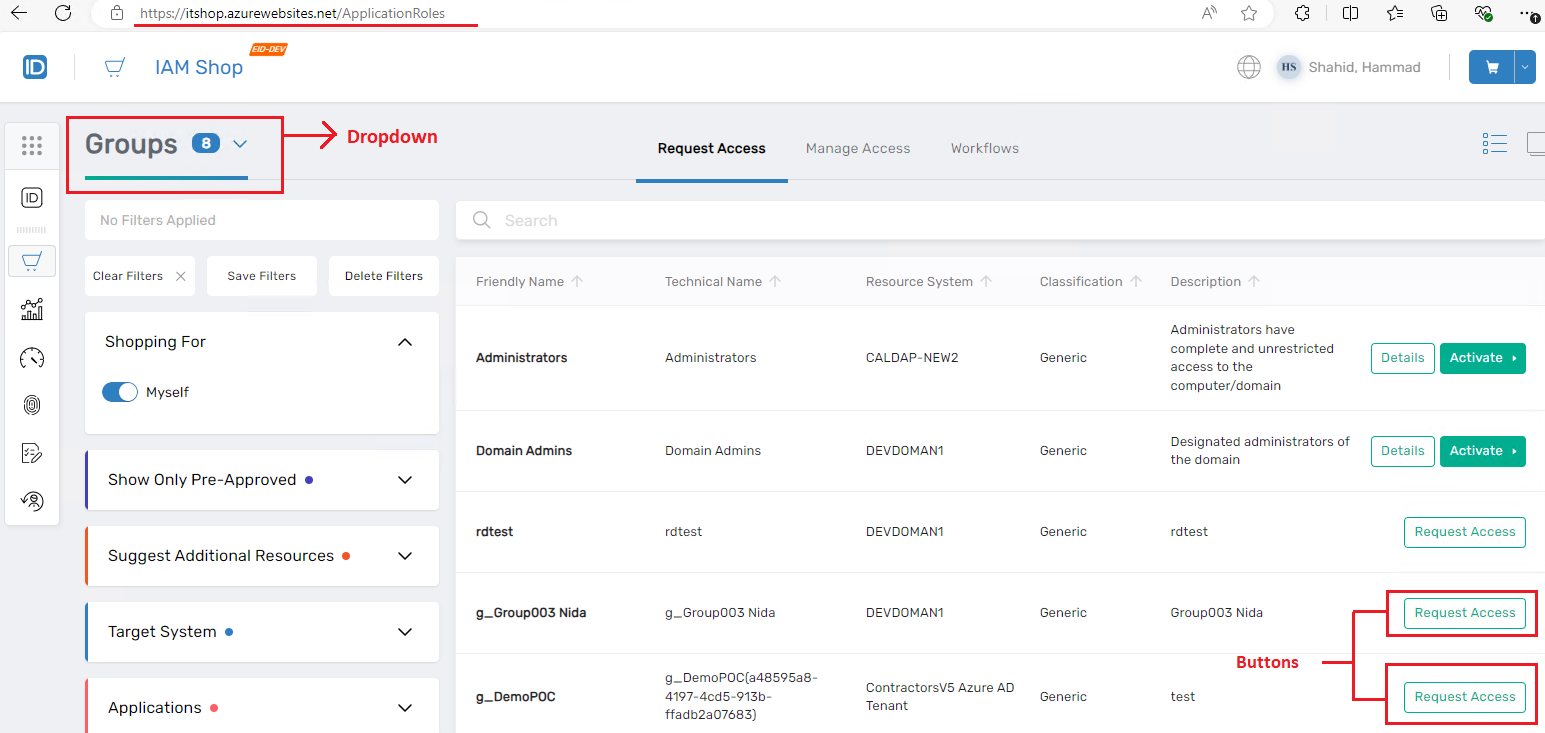This screenshot has height=733, width=1545.
Task: Bookmark the page with the star icon
Action: click(1249, 13)
